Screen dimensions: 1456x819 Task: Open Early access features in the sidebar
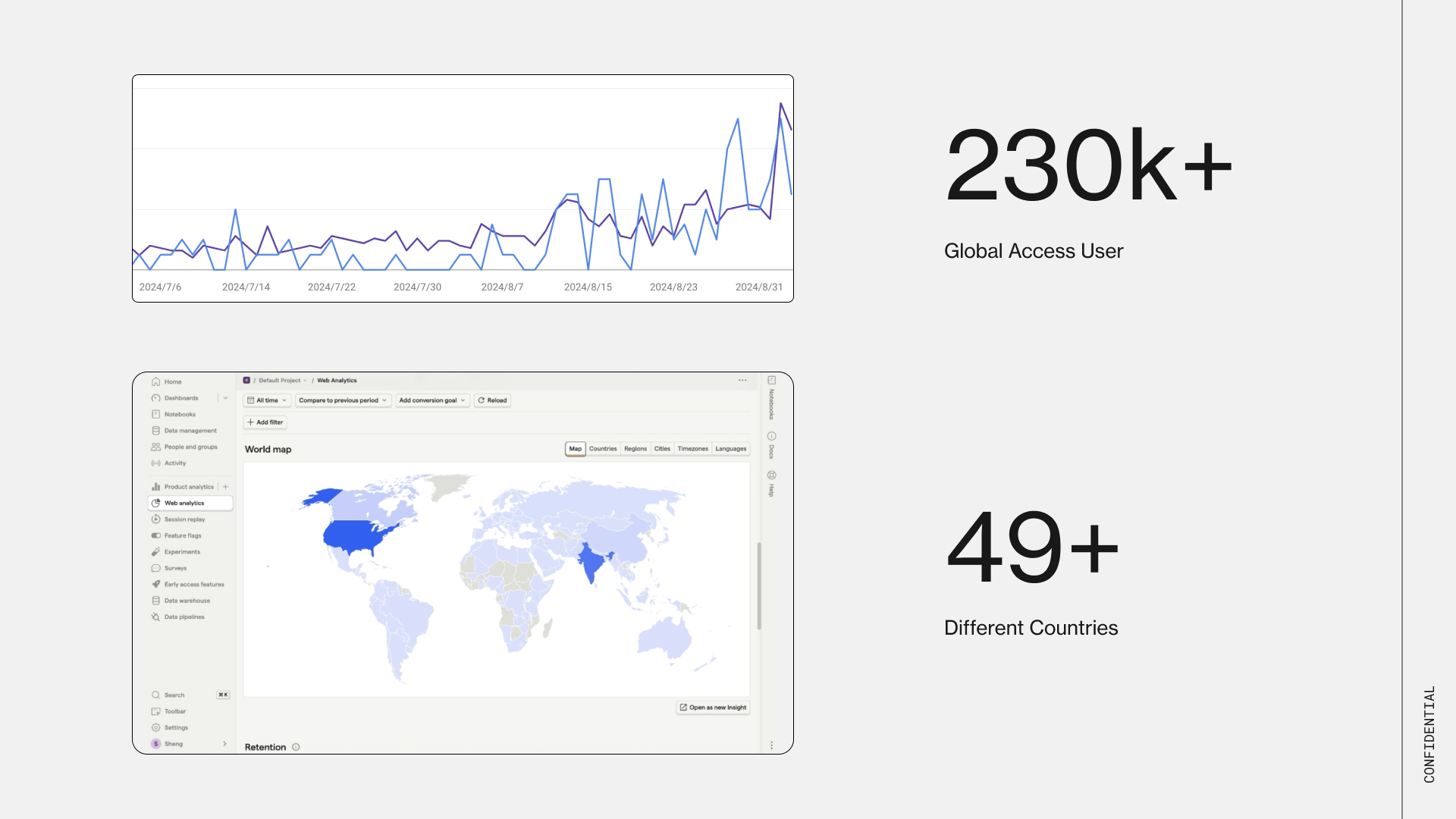pos(193,585)
